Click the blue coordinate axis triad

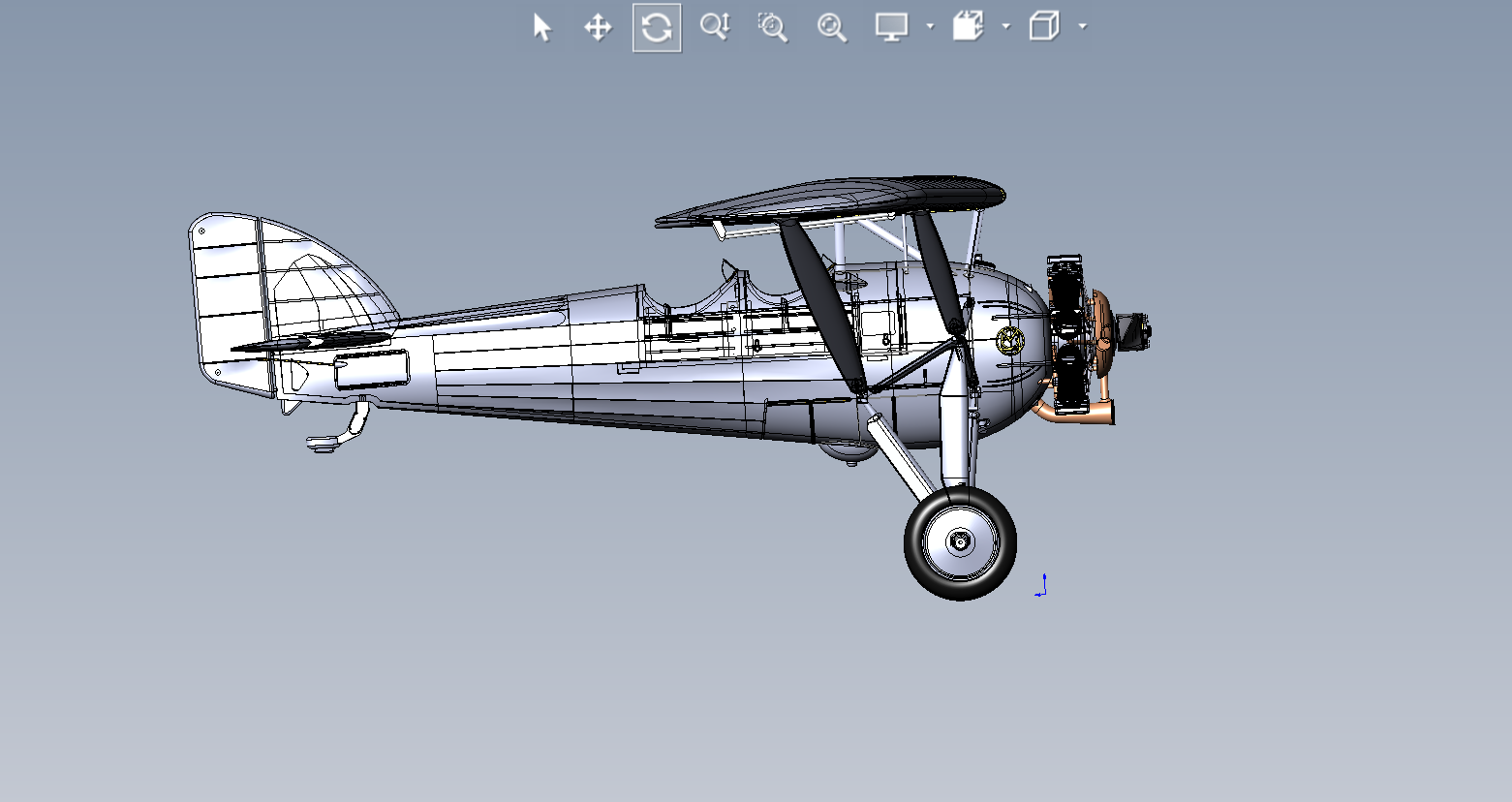1041,585
